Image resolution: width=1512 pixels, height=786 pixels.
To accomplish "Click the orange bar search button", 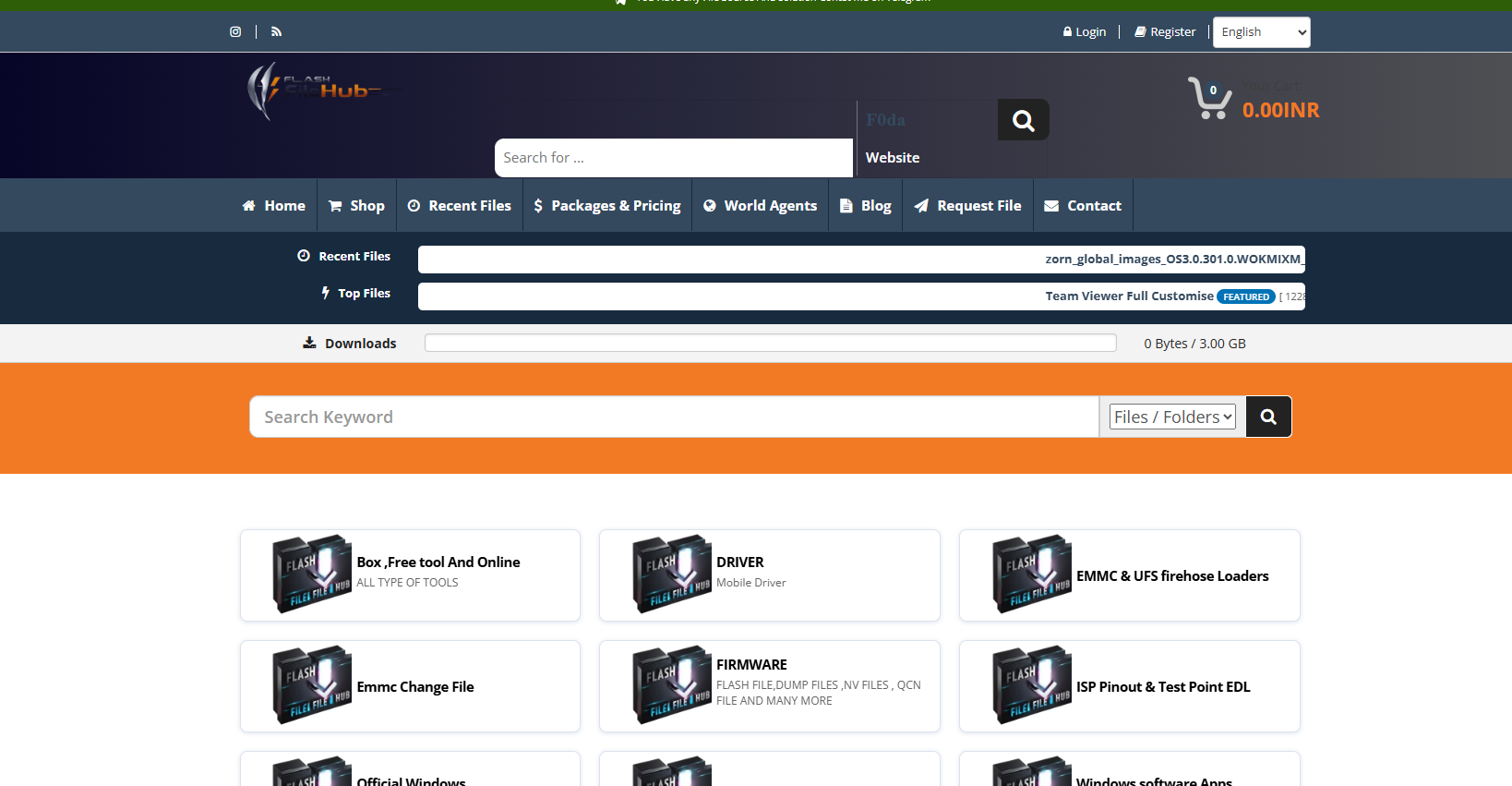I will (1268, 417).
